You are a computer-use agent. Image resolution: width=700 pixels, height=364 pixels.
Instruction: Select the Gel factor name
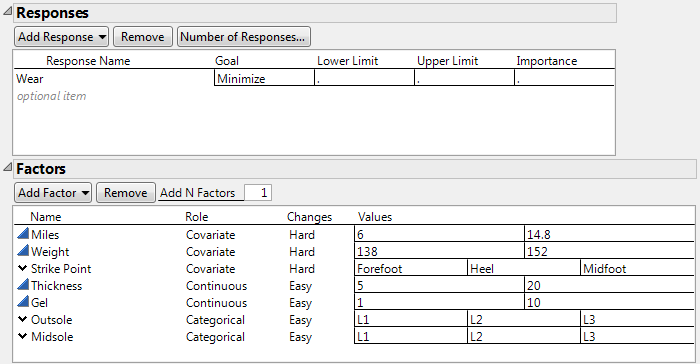[39, 302]
